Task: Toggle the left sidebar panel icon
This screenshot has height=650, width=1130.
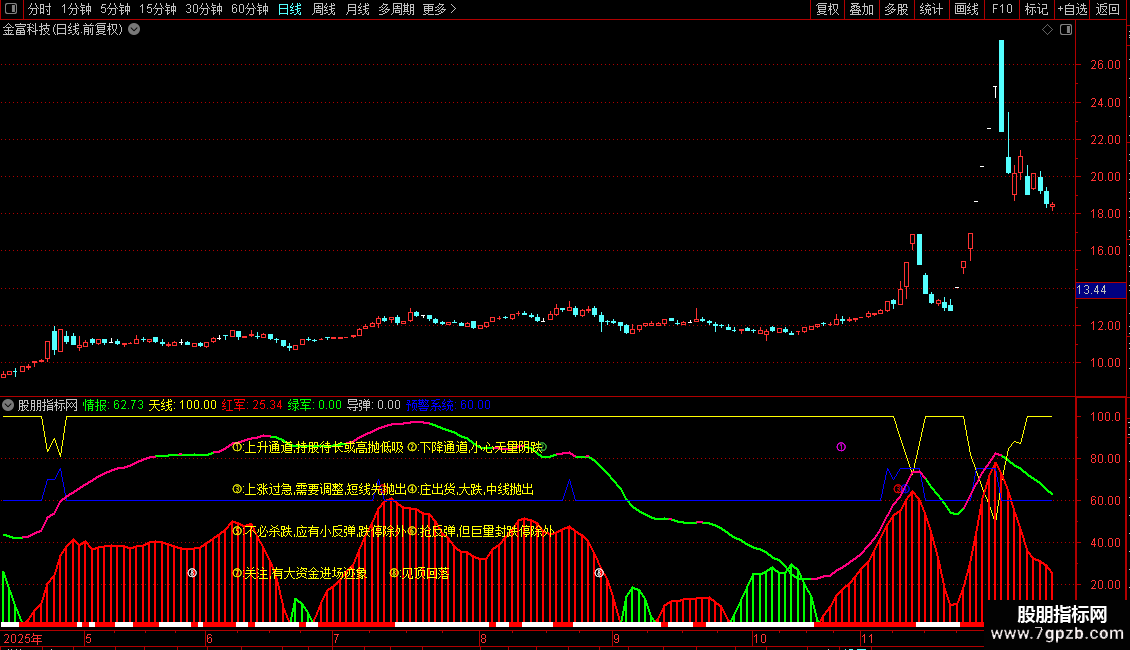Action: pos(11,9)
